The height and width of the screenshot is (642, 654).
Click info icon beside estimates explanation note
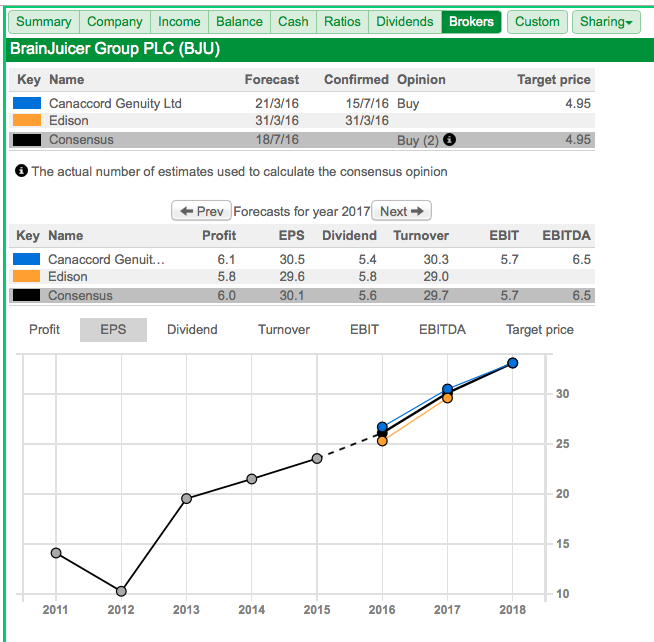(21, 171)
